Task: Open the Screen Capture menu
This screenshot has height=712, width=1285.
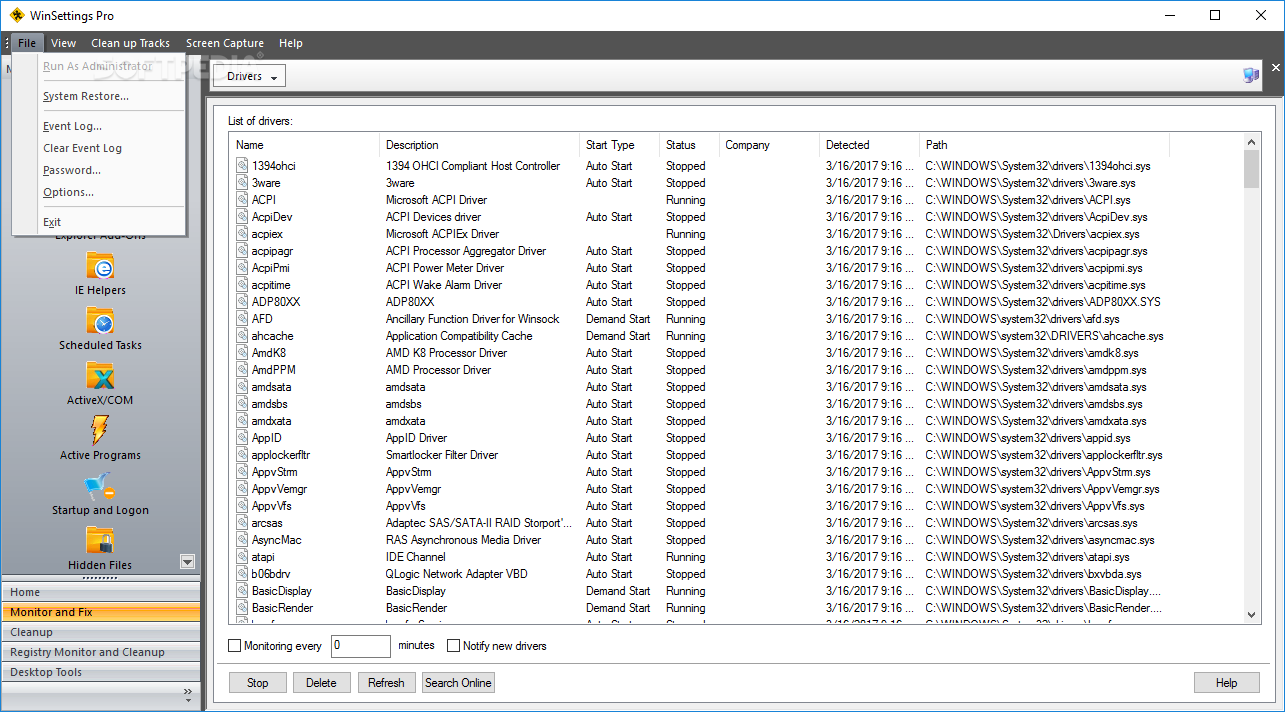Action: [225, 43]
